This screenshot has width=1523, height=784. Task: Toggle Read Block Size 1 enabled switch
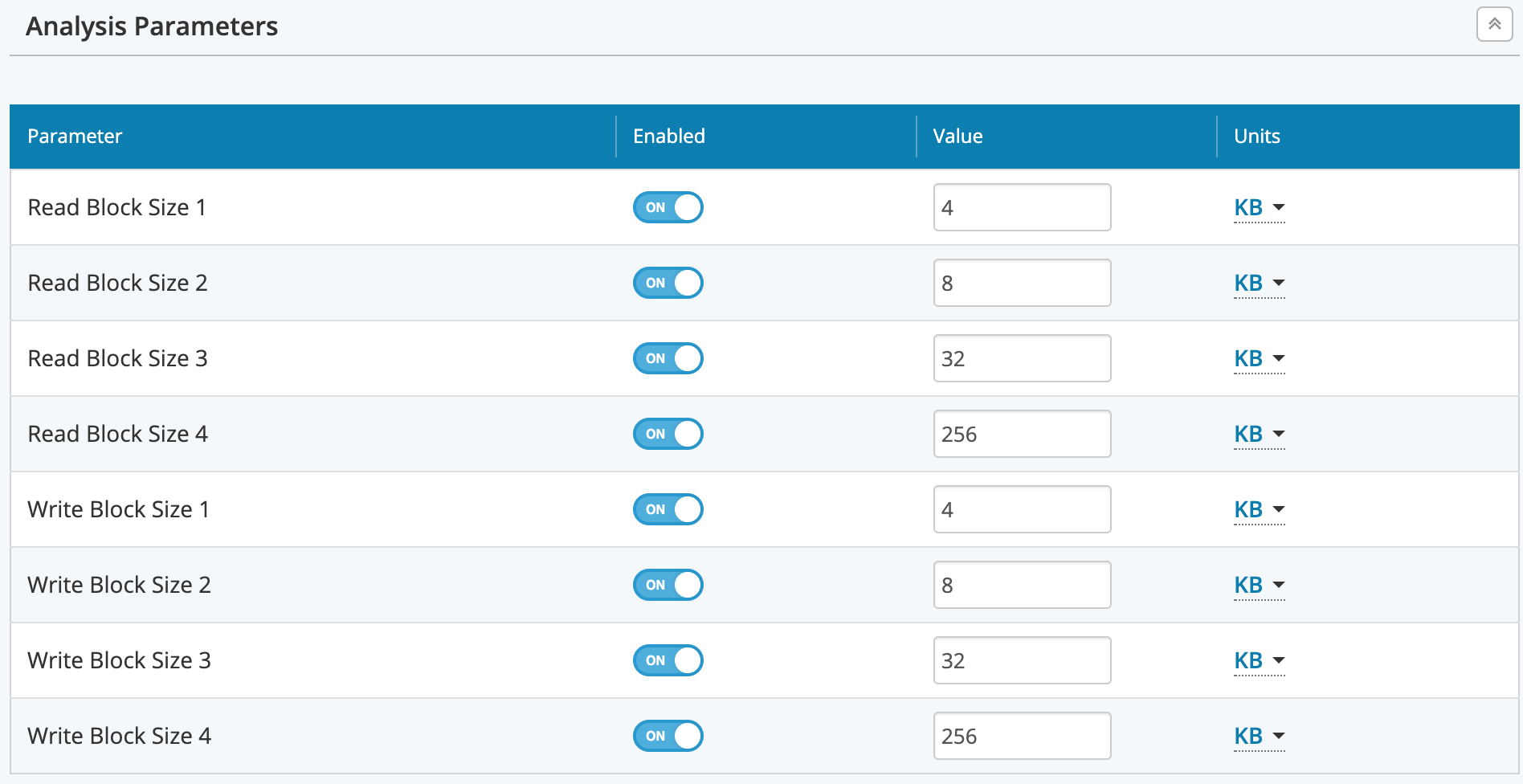[668, 207]
